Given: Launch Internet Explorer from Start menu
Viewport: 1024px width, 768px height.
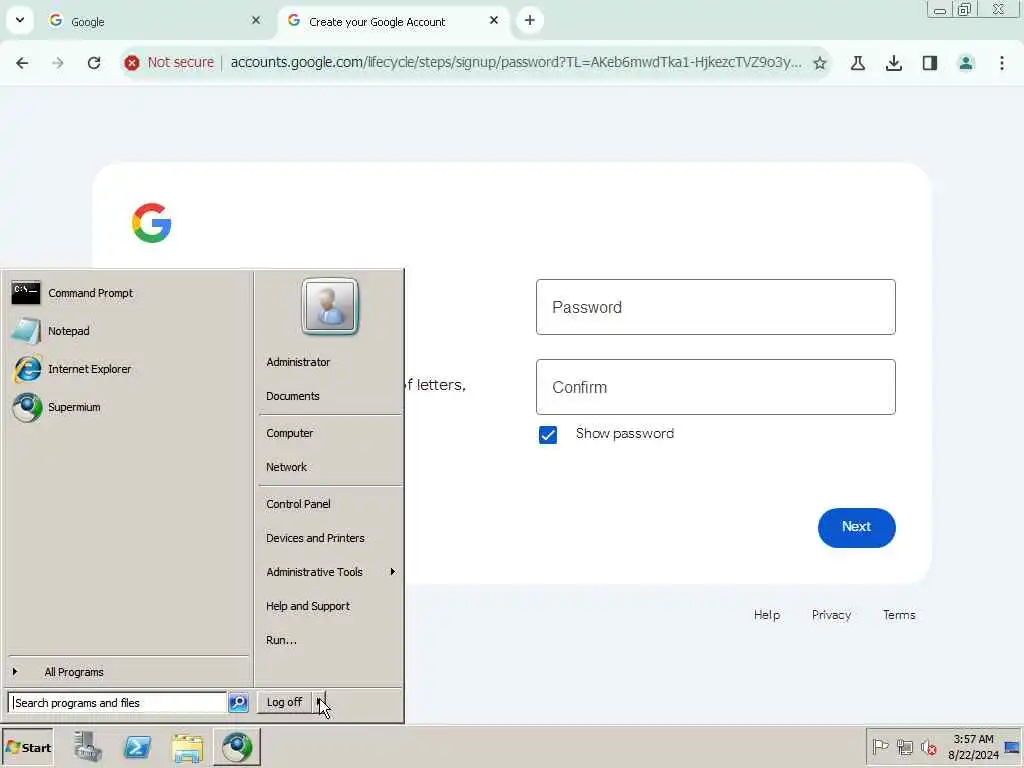Looking at the screenshot, I should (x=128, y=369).
